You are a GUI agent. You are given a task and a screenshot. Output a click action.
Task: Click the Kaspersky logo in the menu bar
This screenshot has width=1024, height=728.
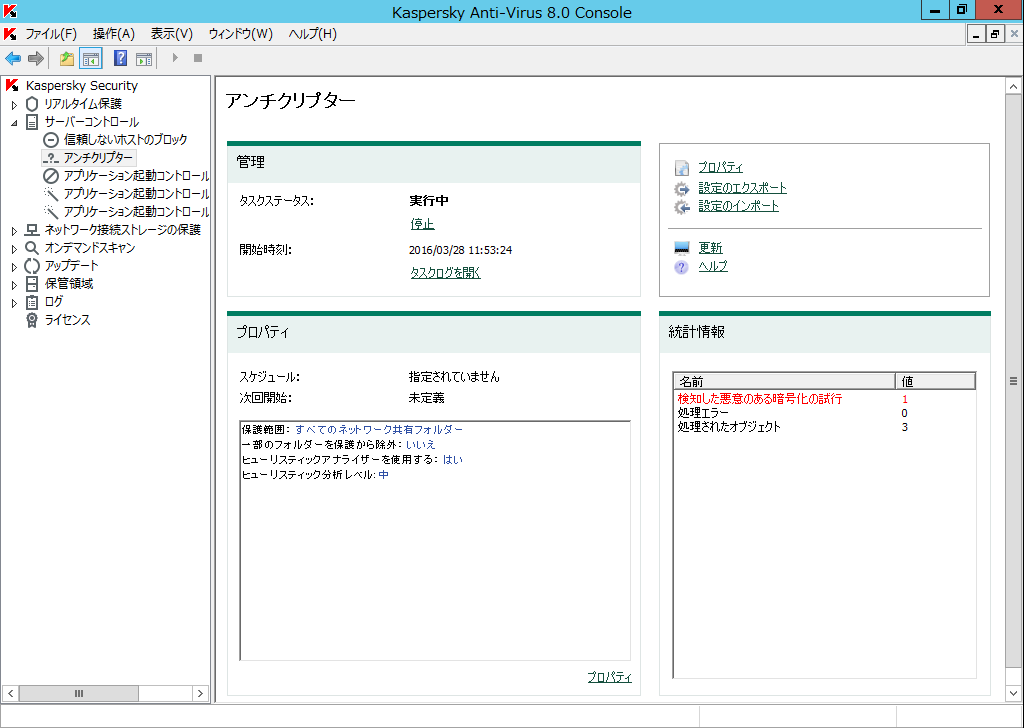[x=10, y=34]
